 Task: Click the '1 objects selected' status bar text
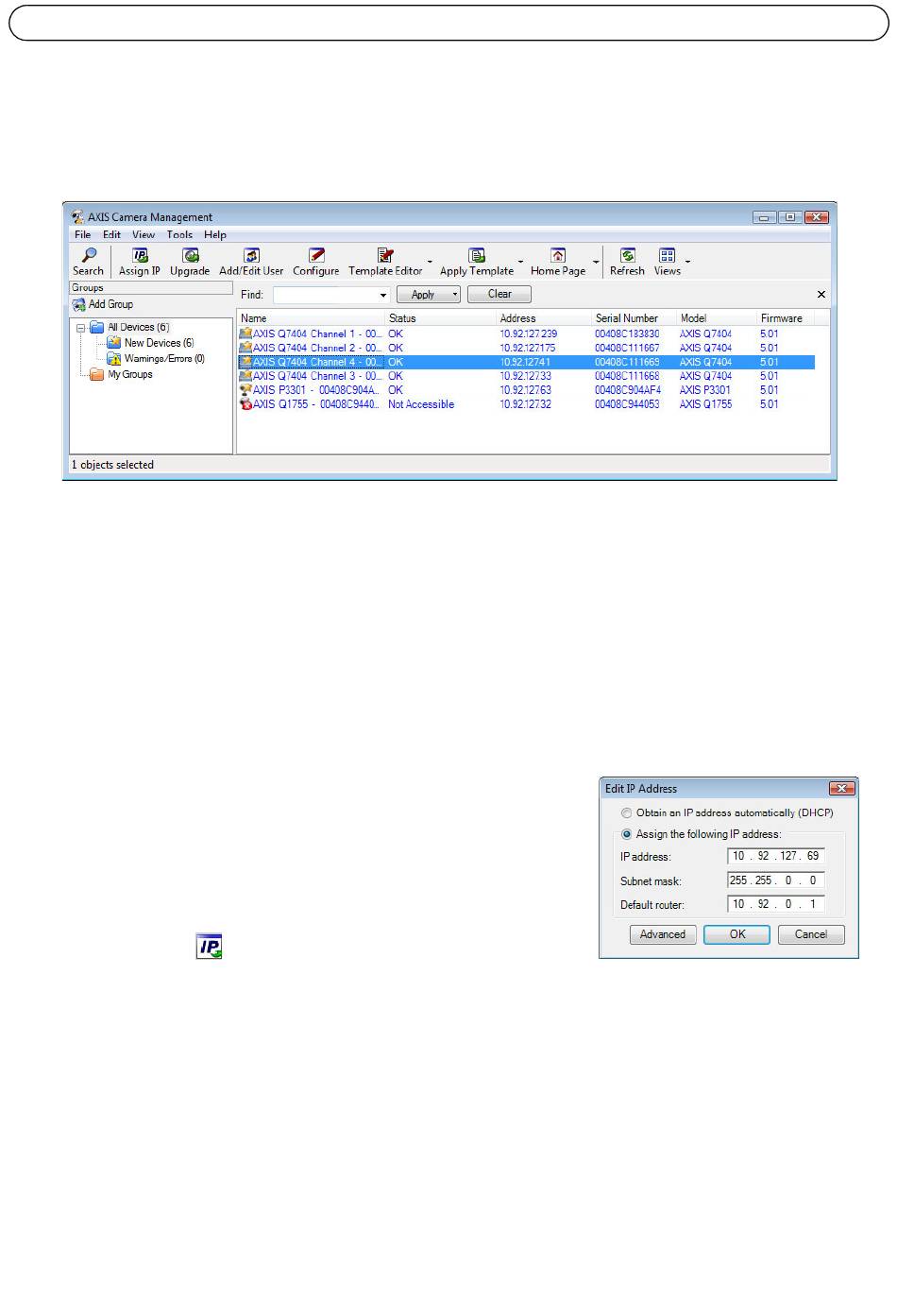point(112,465)
